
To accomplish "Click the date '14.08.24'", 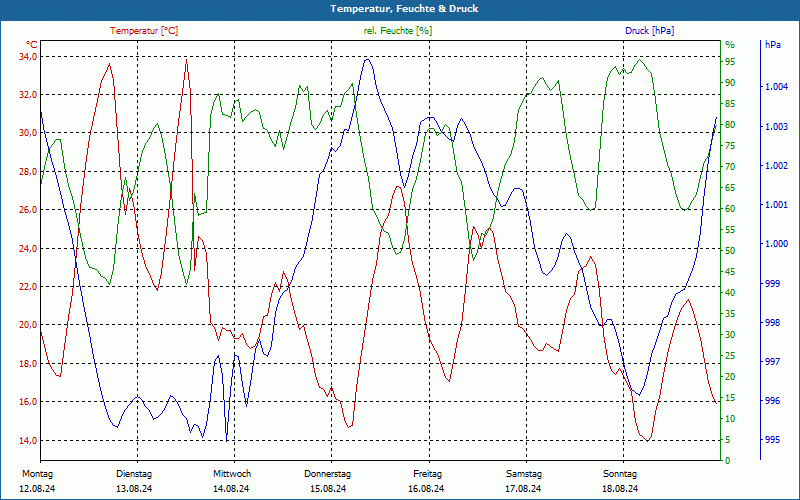I will point(231,489).
